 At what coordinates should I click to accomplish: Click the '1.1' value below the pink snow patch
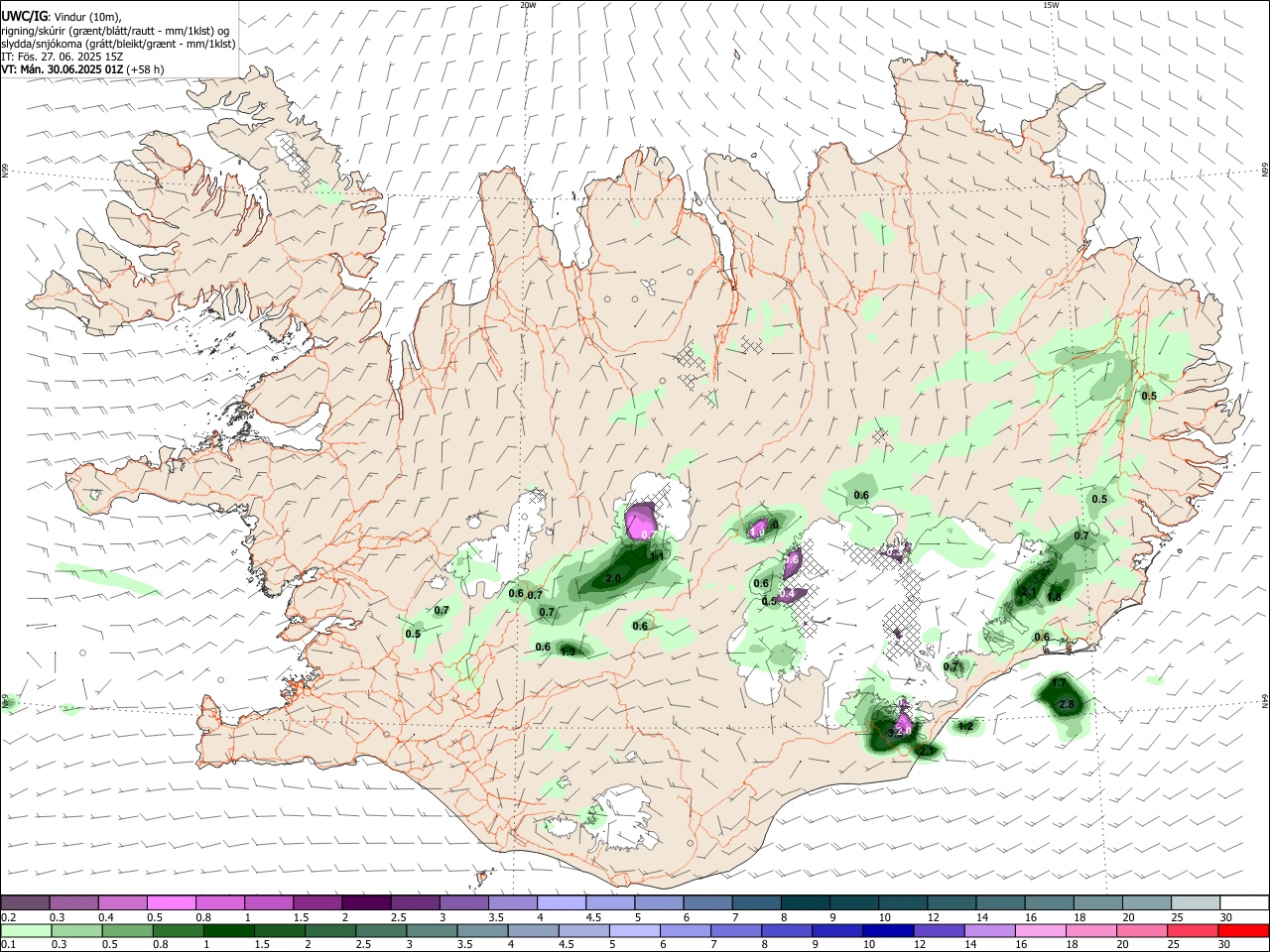click(x=657, y=556)
